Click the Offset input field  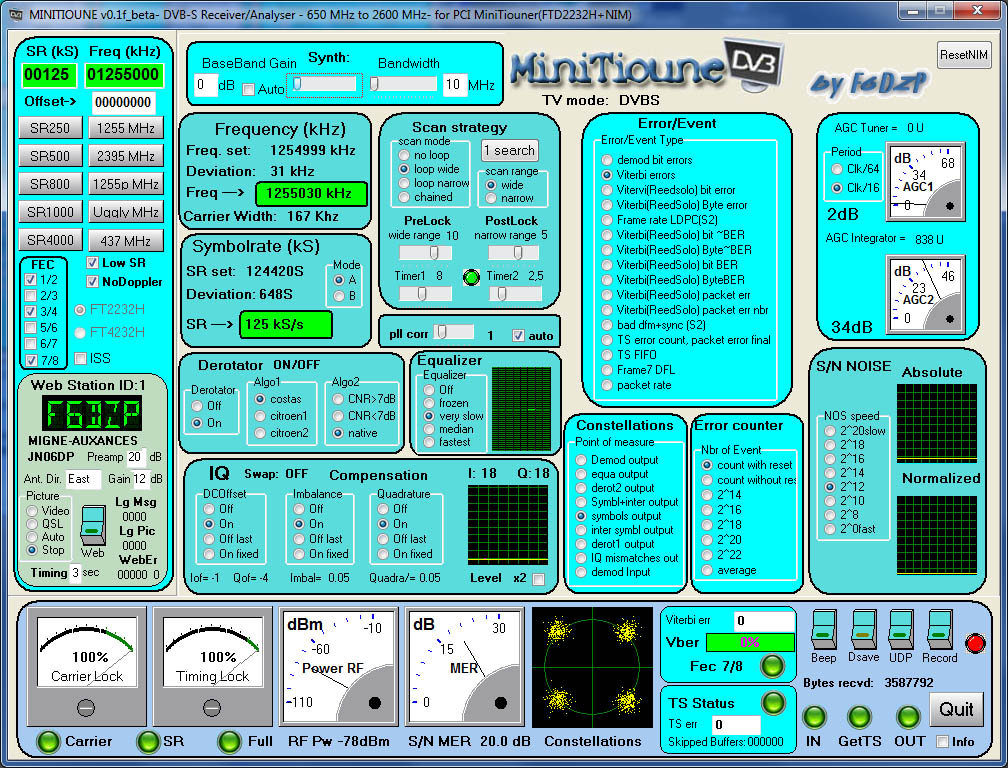click(x=124, y=102)
